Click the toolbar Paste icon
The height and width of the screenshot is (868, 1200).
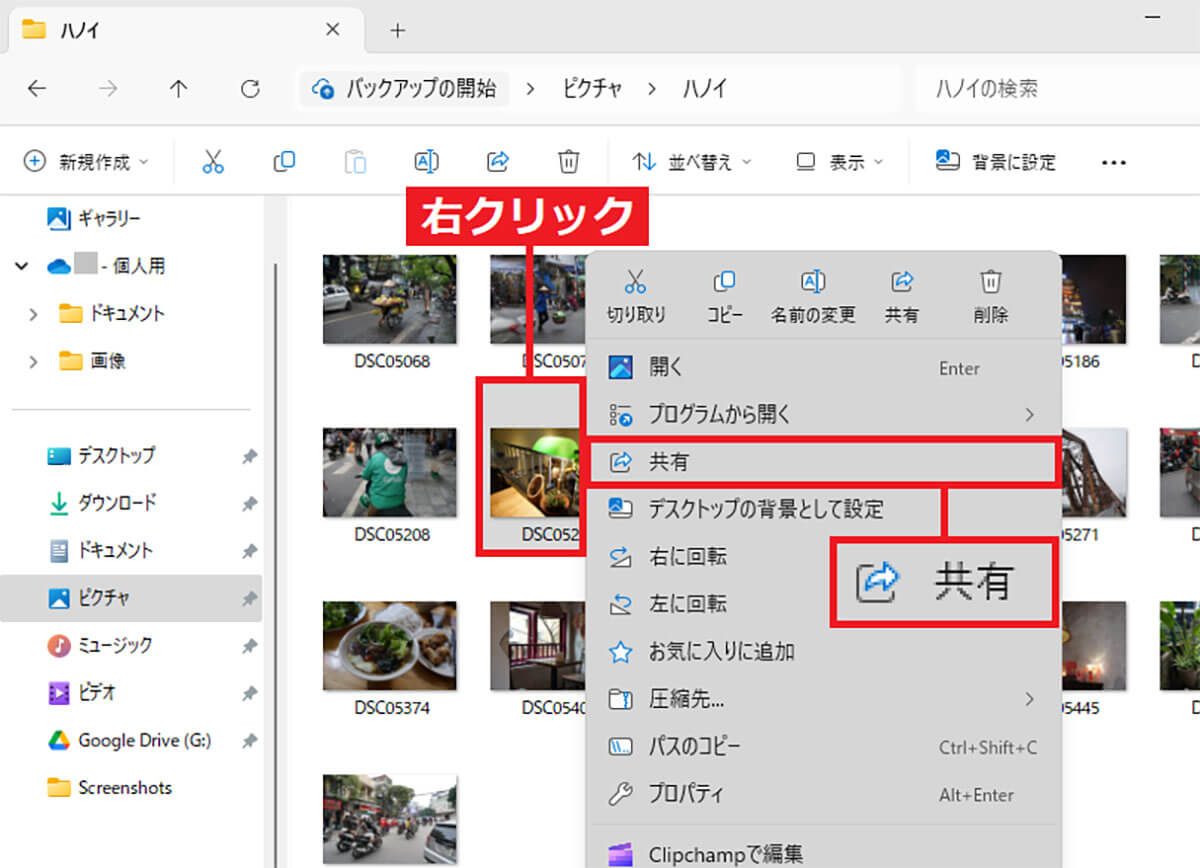click(355, 162)
